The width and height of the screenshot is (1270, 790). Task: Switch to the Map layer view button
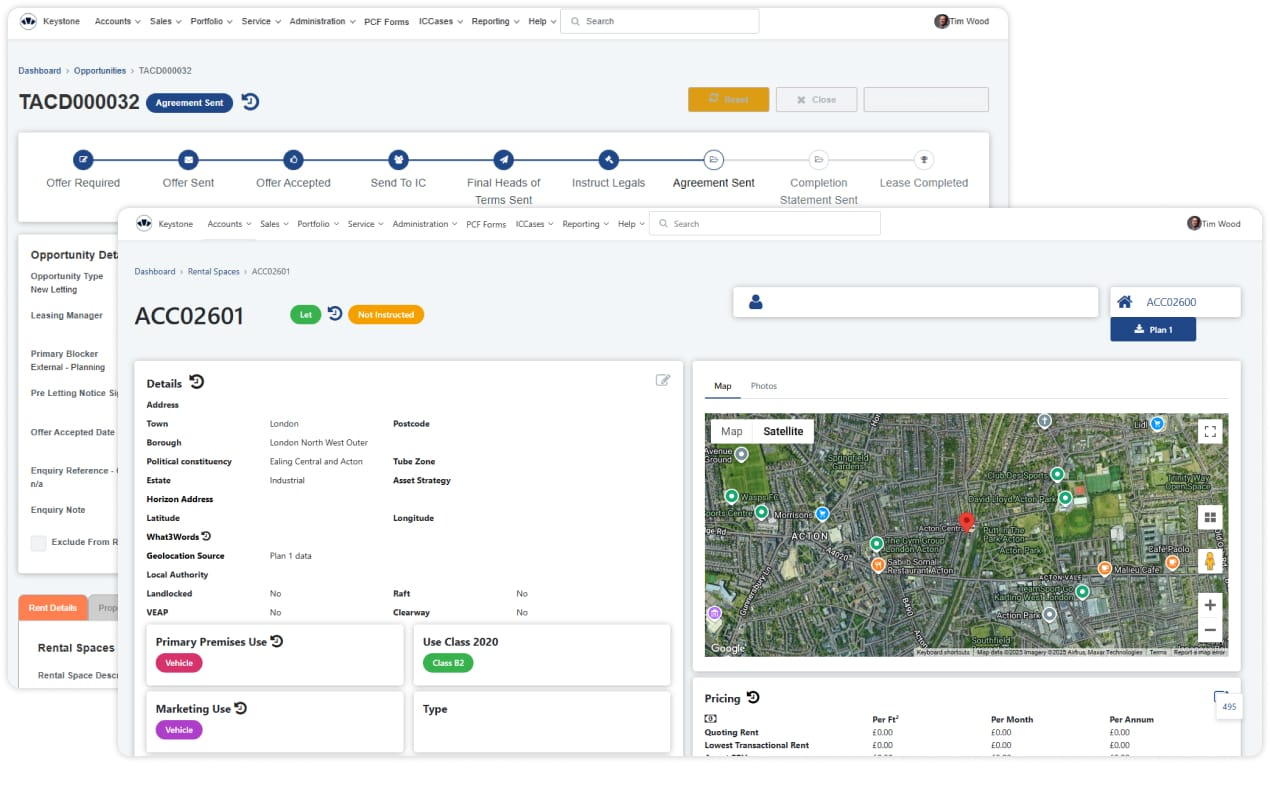[732, 431]
